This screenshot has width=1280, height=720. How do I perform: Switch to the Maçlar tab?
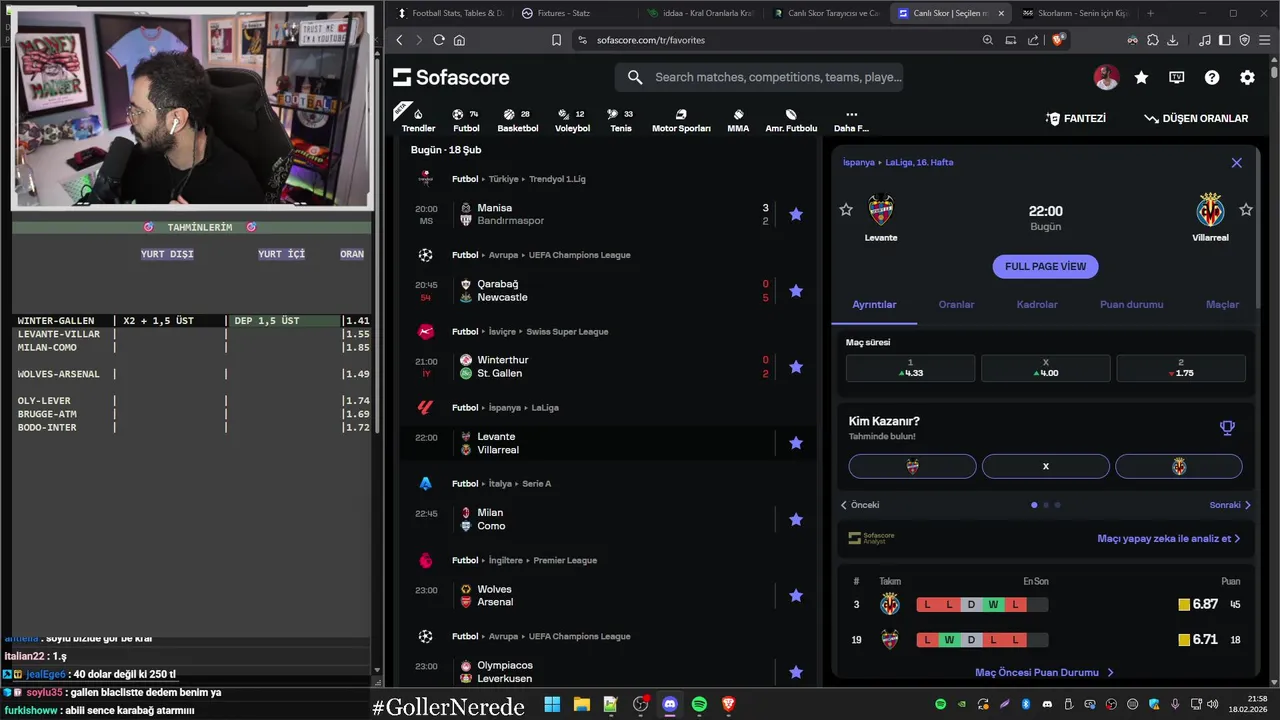[x=1222, y=304]
